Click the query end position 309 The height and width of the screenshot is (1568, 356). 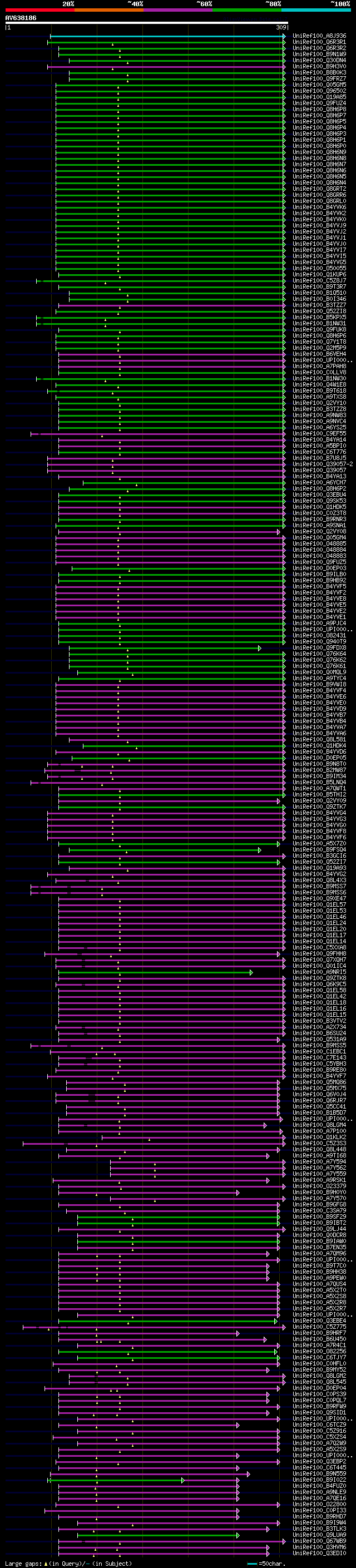(280, 27)
